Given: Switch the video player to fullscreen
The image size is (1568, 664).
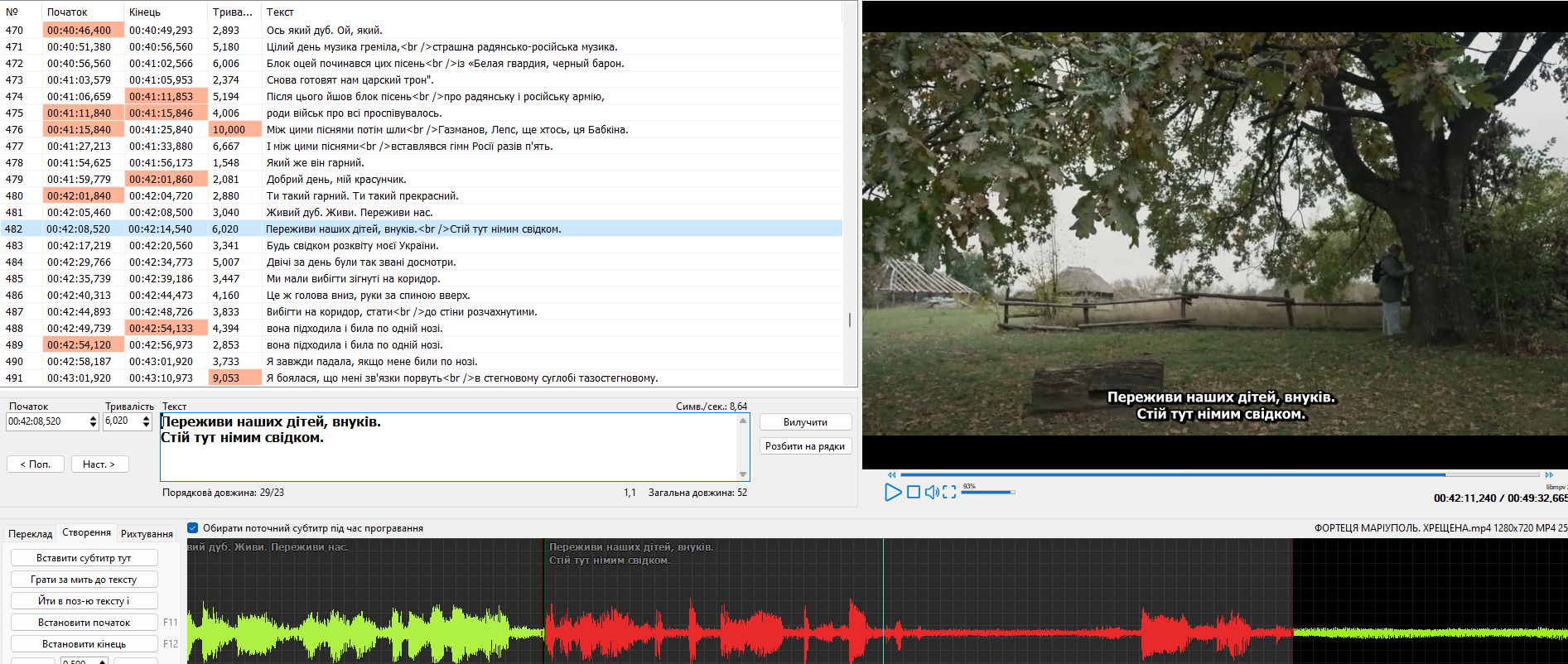Looking at the screenshot, I should (949, 492).
